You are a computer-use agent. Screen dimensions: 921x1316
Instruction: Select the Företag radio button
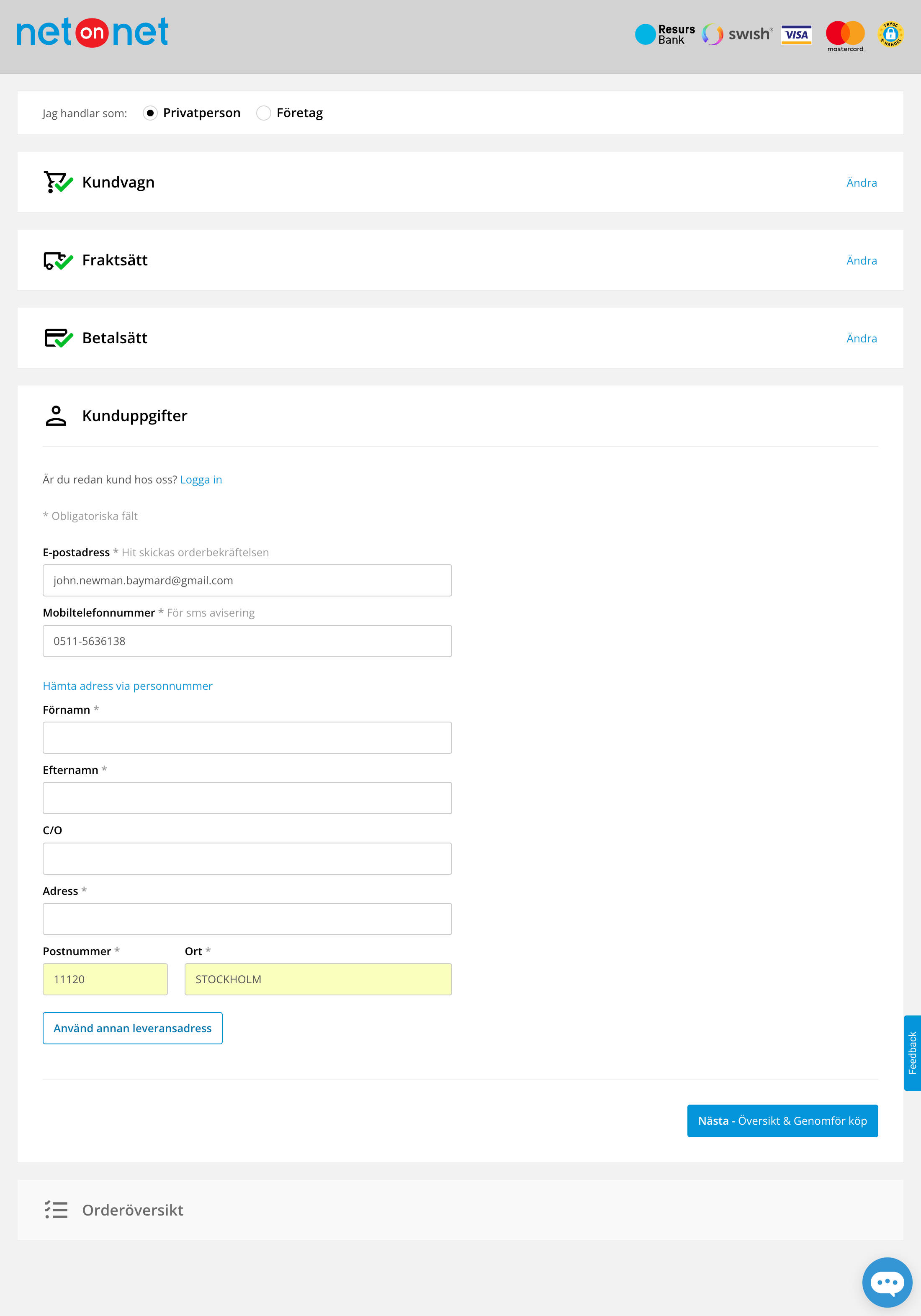click(264, 113)
